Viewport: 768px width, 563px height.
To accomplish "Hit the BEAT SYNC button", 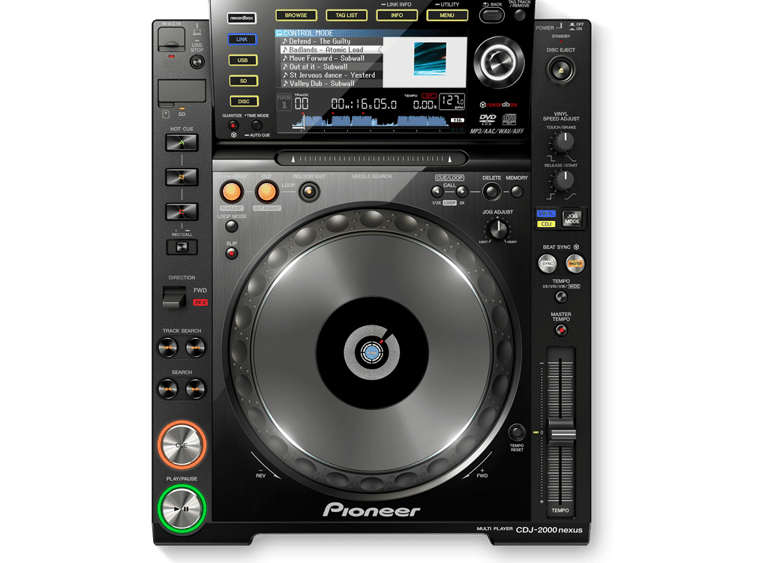I will point(547,264).
